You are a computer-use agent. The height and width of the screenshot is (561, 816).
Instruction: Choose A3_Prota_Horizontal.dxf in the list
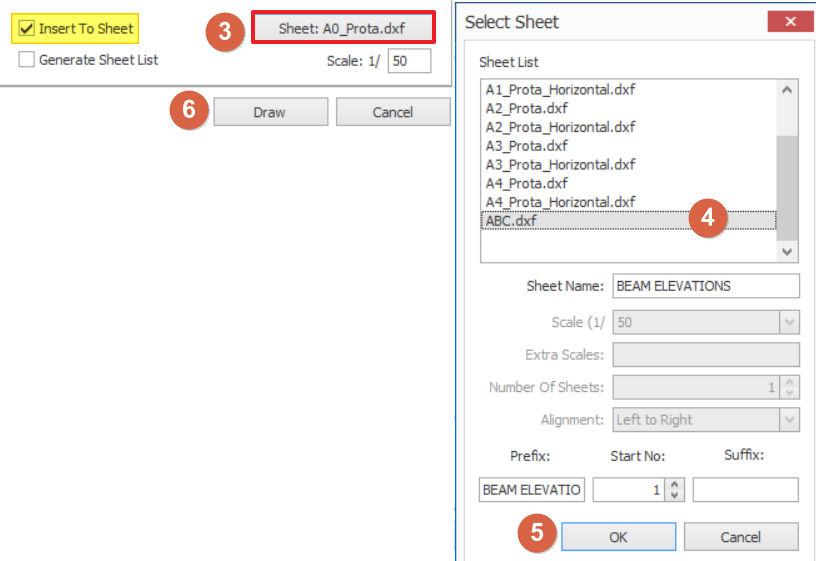pos(560,164)
